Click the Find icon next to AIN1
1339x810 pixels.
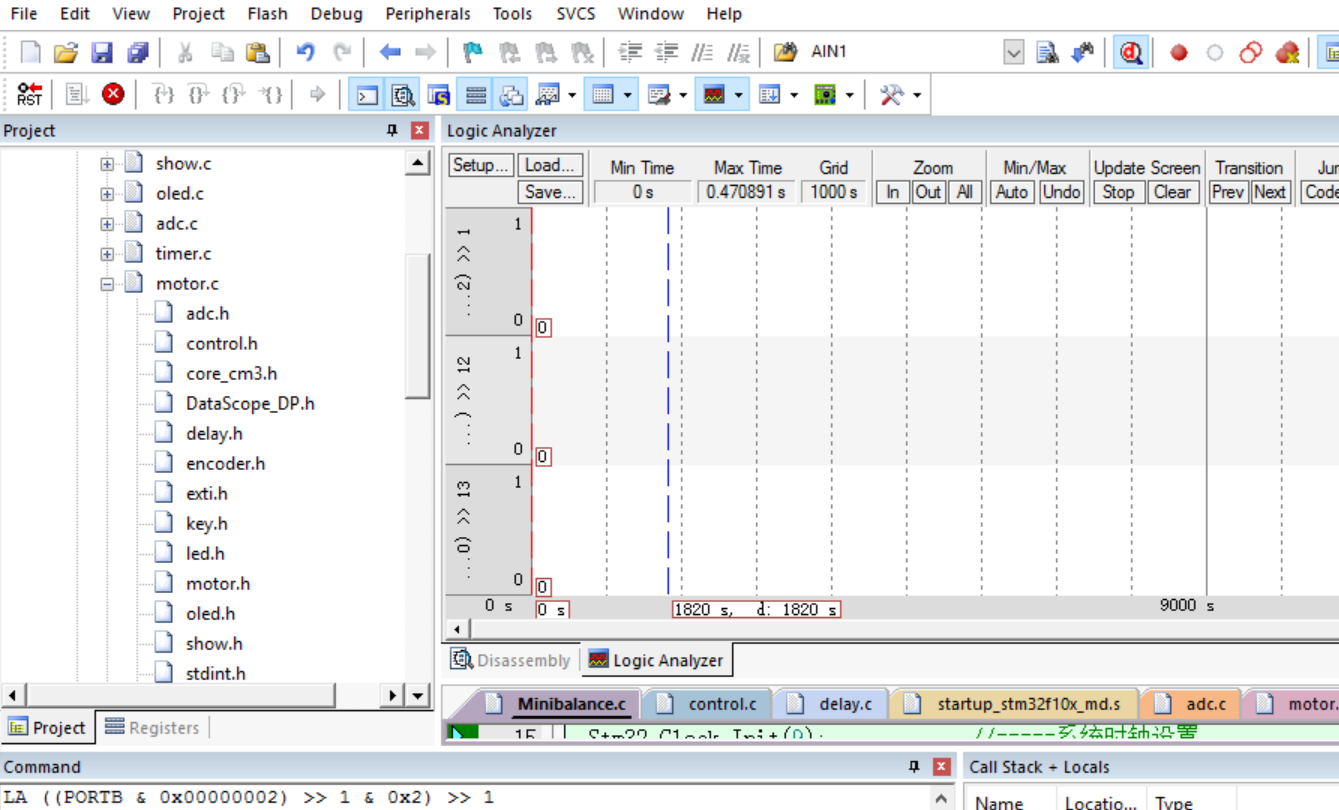(x=1047, y=52)
